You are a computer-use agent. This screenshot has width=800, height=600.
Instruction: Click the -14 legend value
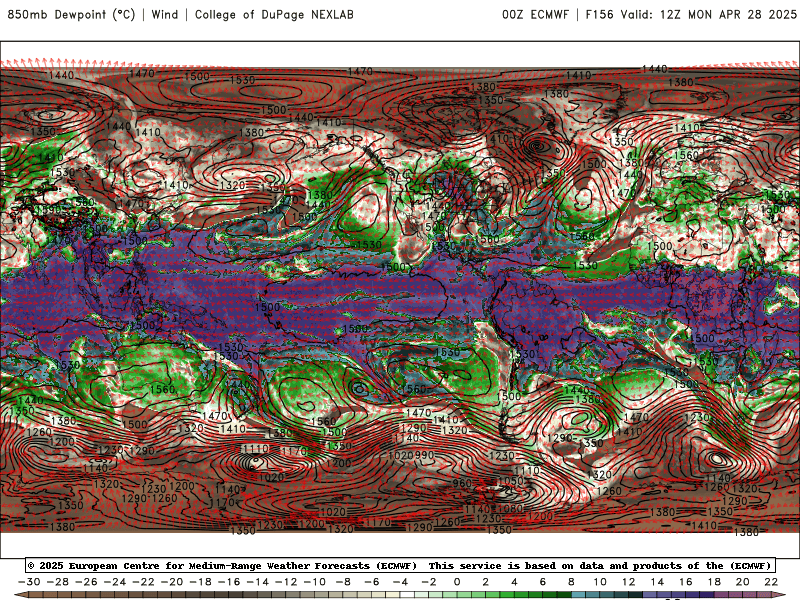(257, 582)
